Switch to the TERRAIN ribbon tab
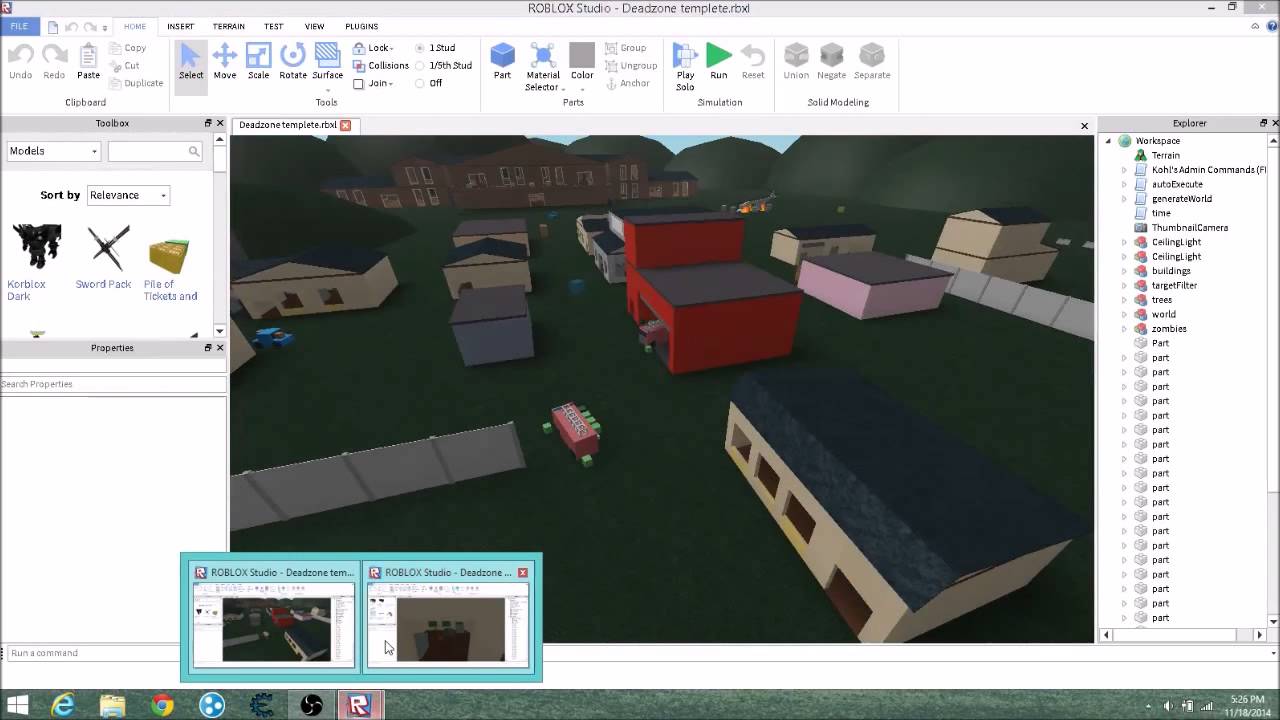The width and height of the screenshot is (1280, 720). 228,26
